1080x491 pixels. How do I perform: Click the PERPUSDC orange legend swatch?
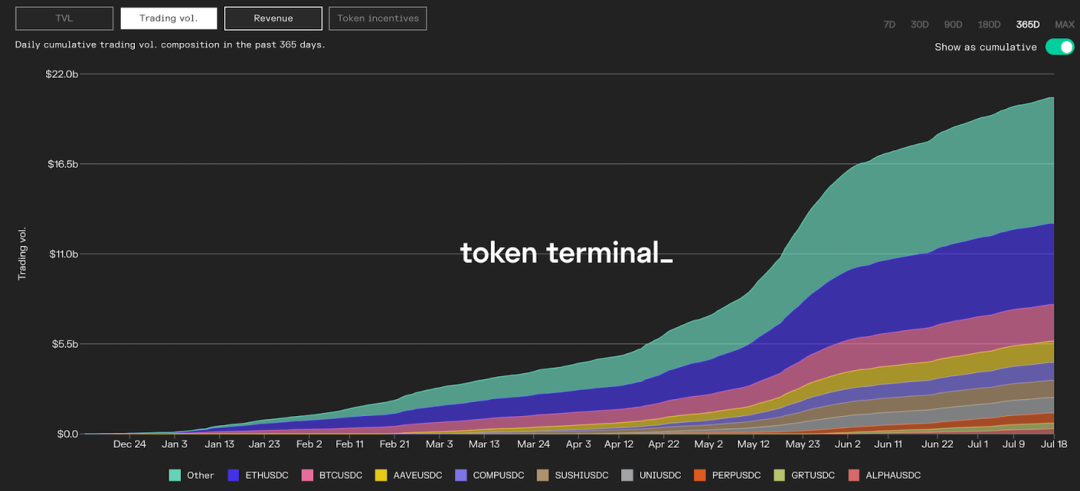pyautogui.click(x=699, y=475)
